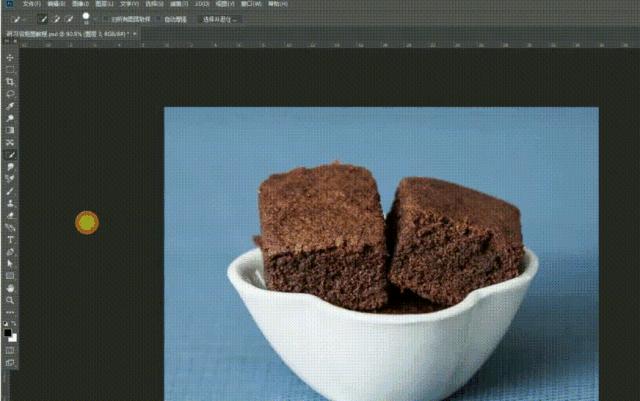The height and width of the screenshot is (401, 640).
Task: Select the Zoom magnifier tool
Action: (10, 300)
